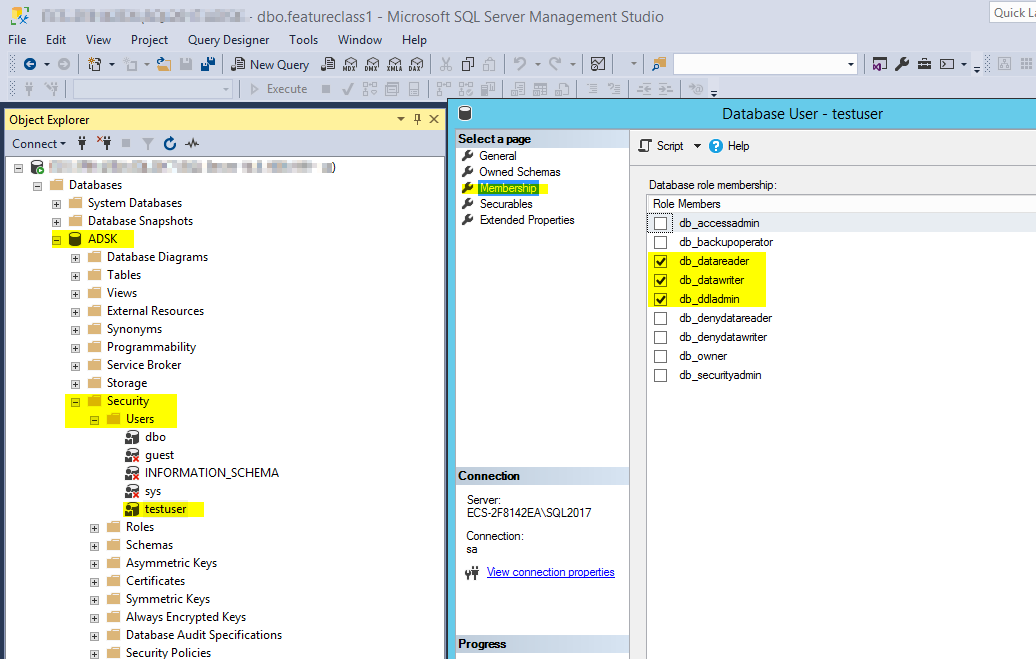Viewport: 1036px width, 659px height.
Task: Click the Copy toolbar icon
Action: [468, 64]
